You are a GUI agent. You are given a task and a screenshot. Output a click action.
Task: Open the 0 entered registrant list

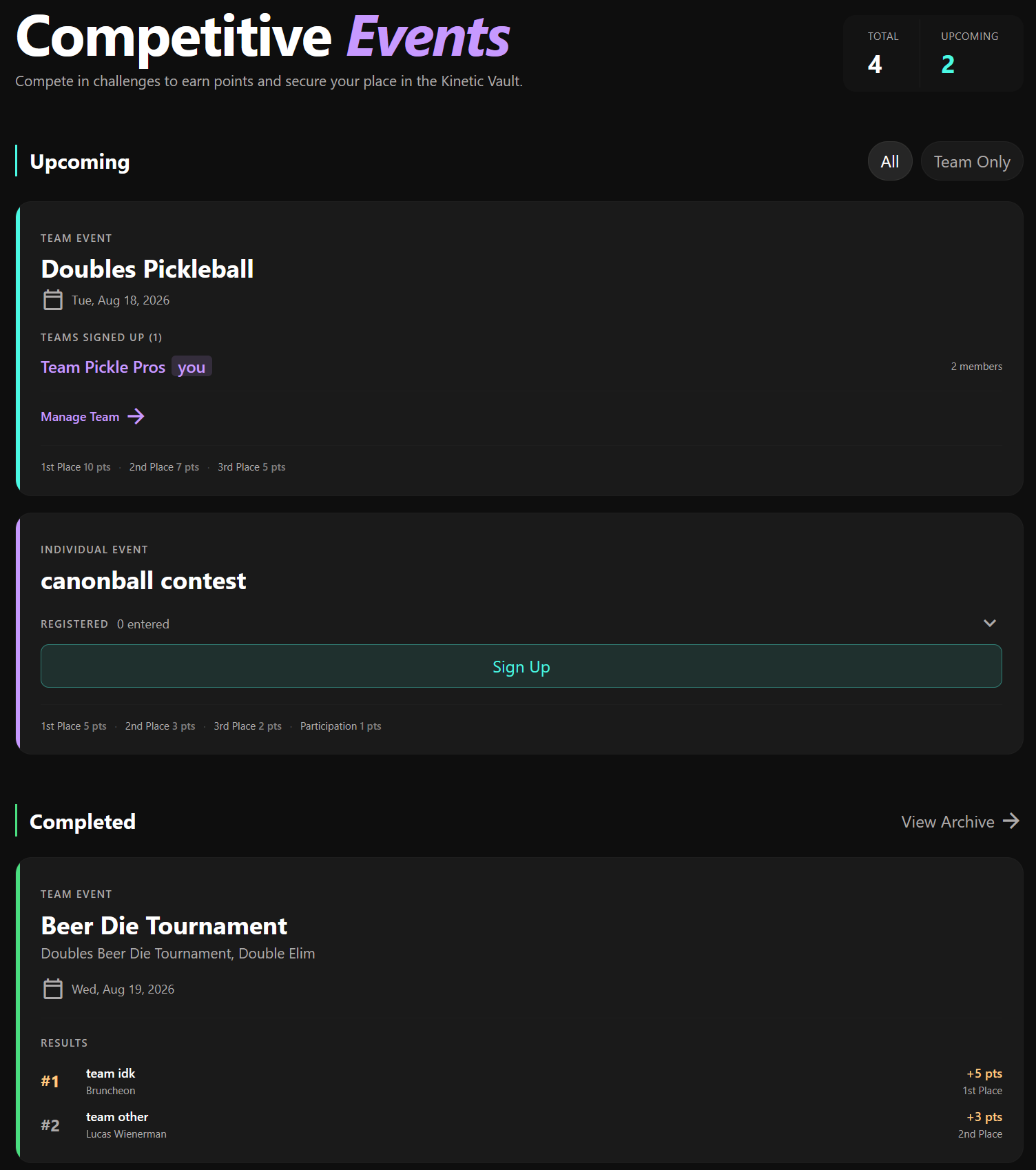coord(143,624)
